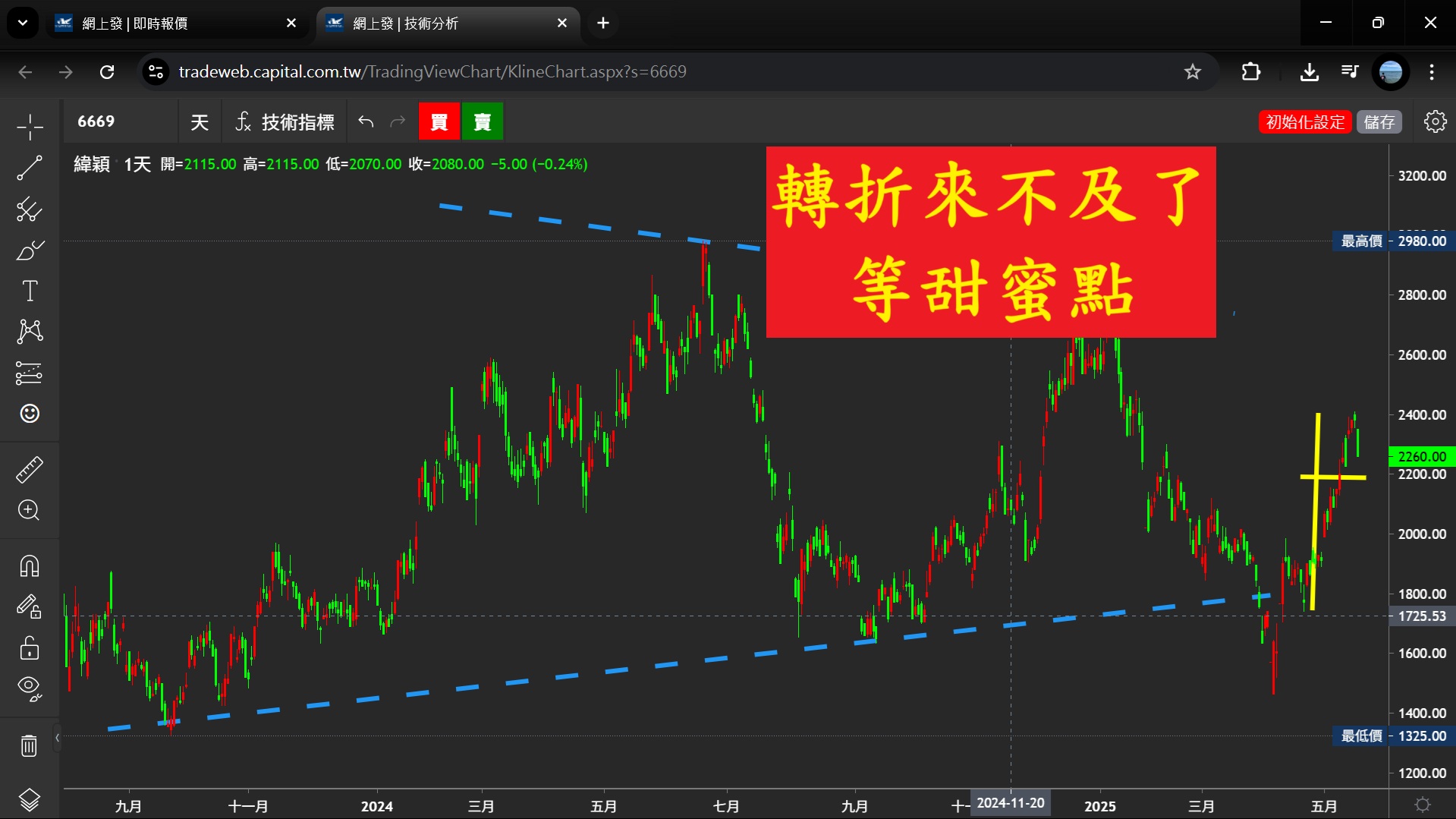Click the 最高價 2980.00 price label
Viewport: 1456px width, 819px height.
tap(1393, 241)
